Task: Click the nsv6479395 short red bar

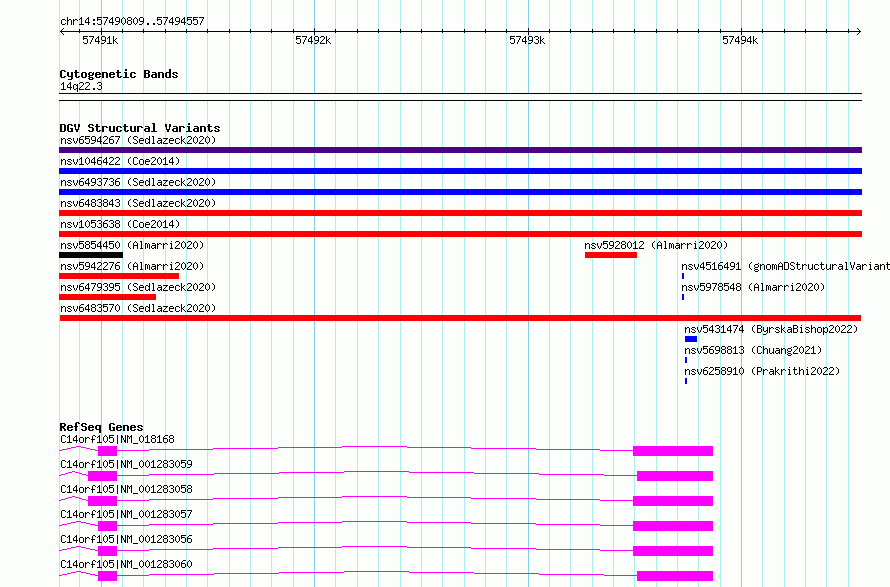Action: 107,297
